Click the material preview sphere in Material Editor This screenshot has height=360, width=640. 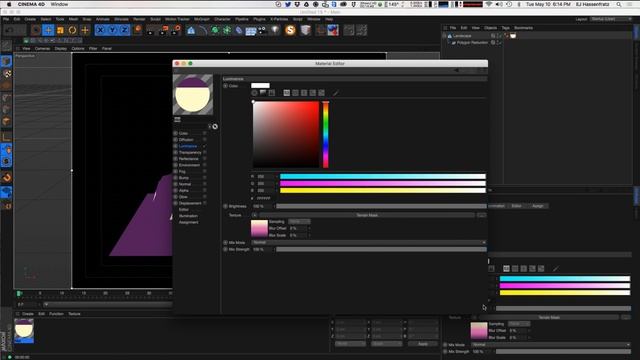(193, 95)
